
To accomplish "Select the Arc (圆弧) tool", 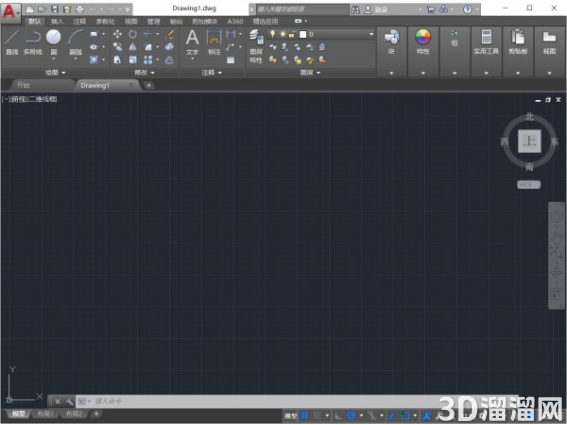I will (x=75, y=43).
